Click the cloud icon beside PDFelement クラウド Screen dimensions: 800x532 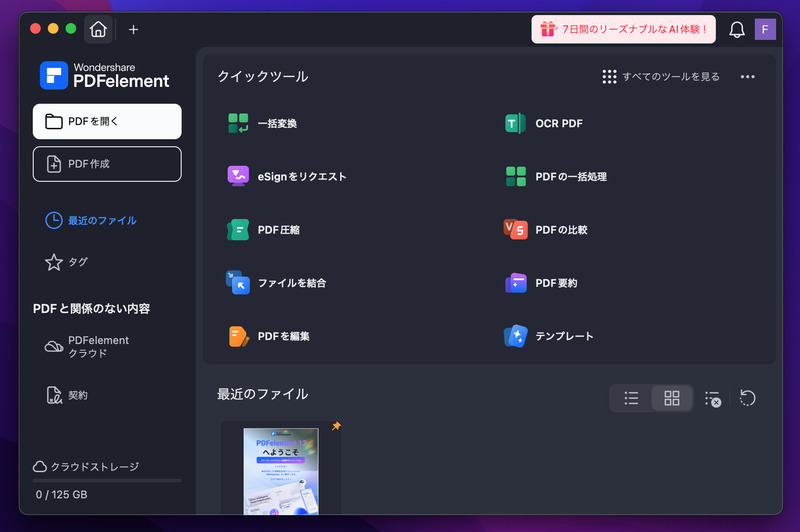click(x=54, y=347)
